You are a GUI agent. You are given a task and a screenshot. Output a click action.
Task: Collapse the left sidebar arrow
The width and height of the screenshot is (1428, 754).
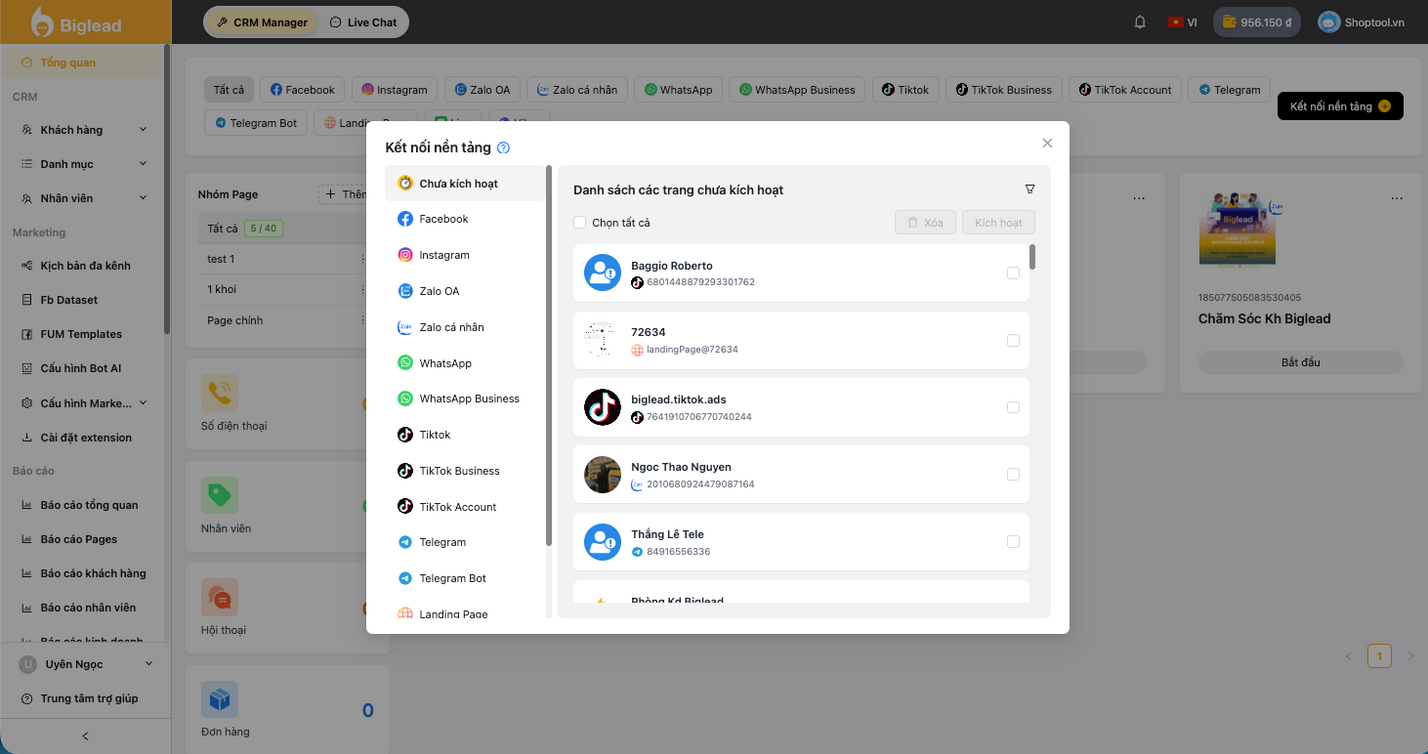pyautogui.click(x=85, y=736)
